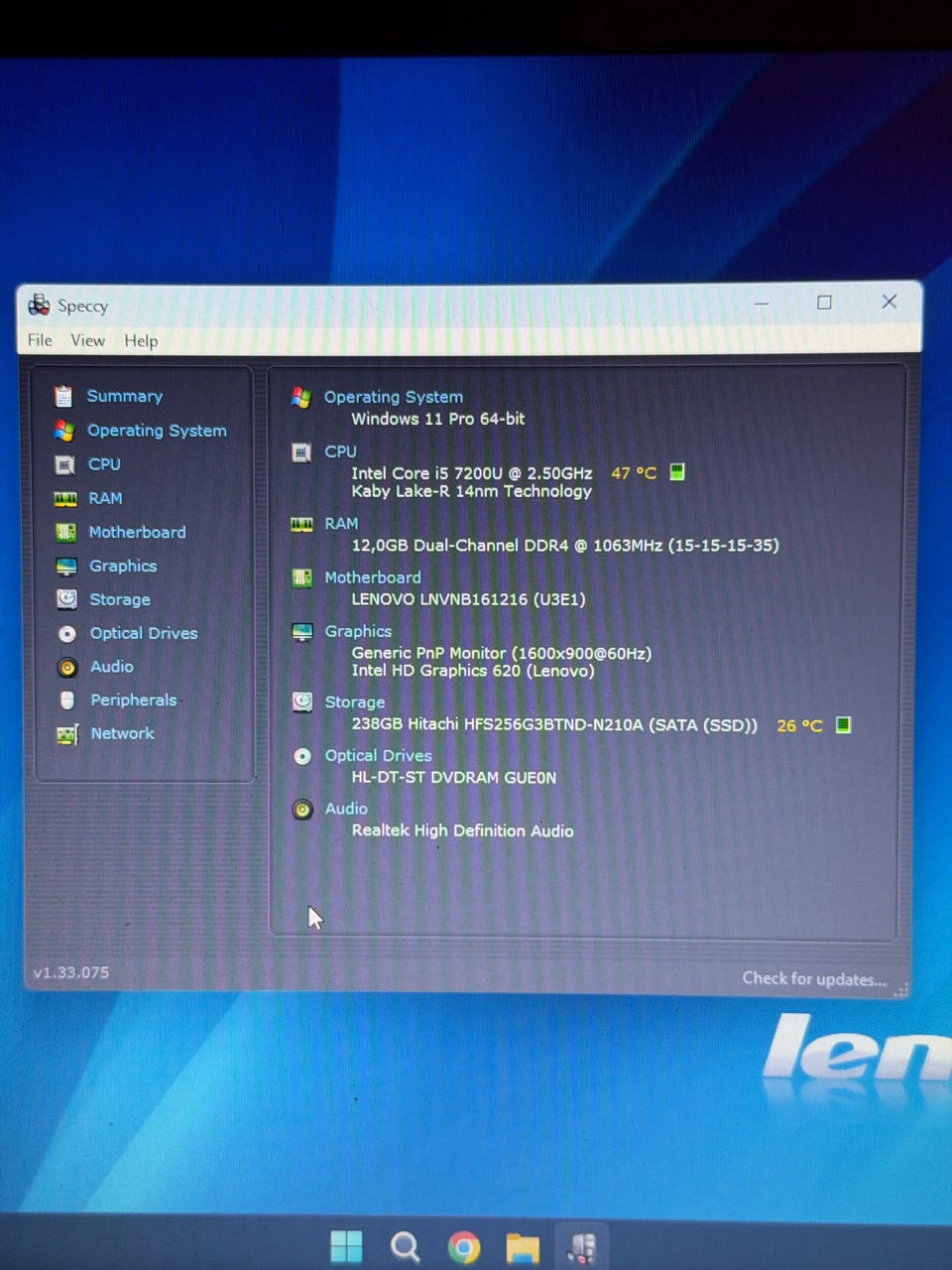Click the Motherboard icon in summary pane
952x1270 pixels.
pos(302,578)
